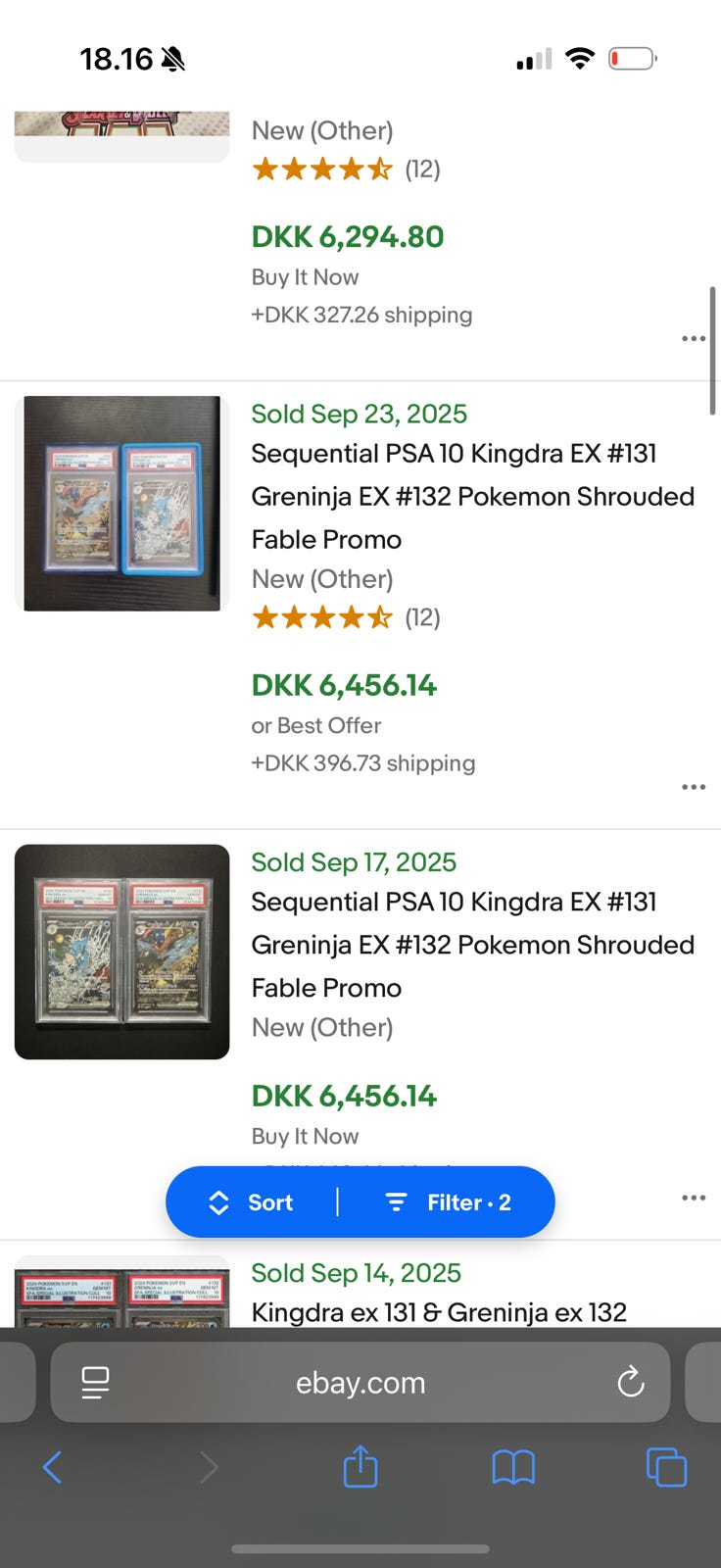Open page reader menu icon in address bar
This screenshot has width=721, height=1568.
pos(95,1383)
